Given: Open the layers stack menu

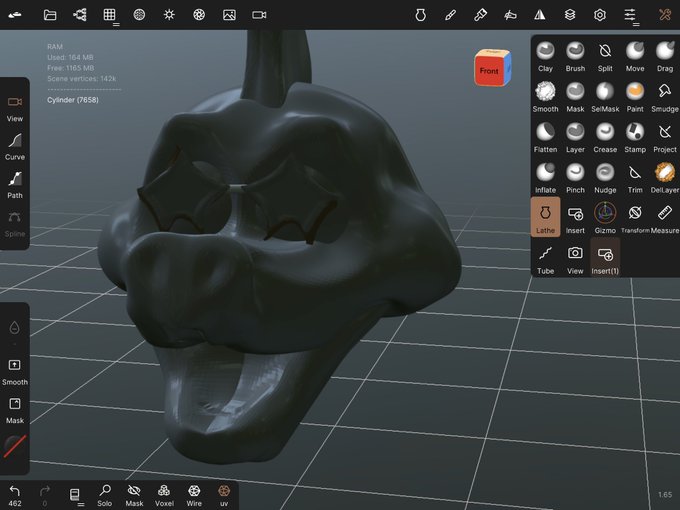Looking at the screenshot, I should pyautogui.click(x=570, y=15).
